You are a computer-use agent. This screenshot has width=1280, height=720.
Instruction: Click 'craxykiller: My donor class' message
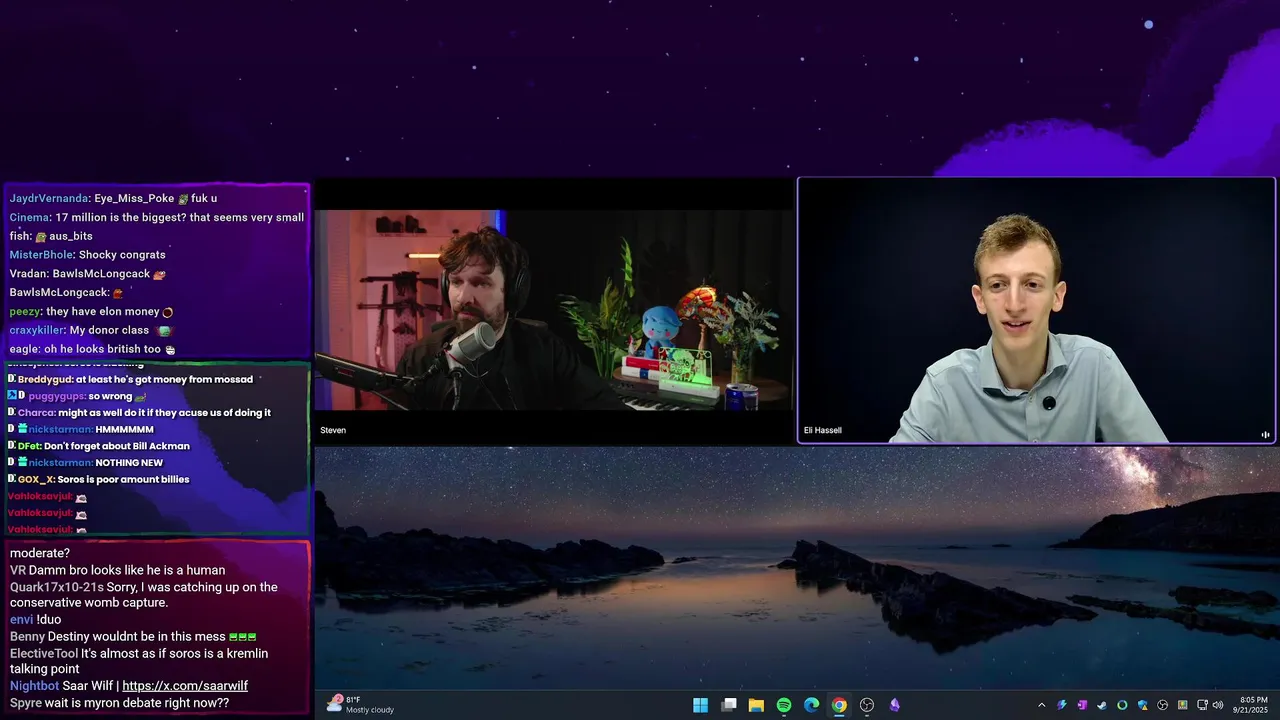coord(90,330)
